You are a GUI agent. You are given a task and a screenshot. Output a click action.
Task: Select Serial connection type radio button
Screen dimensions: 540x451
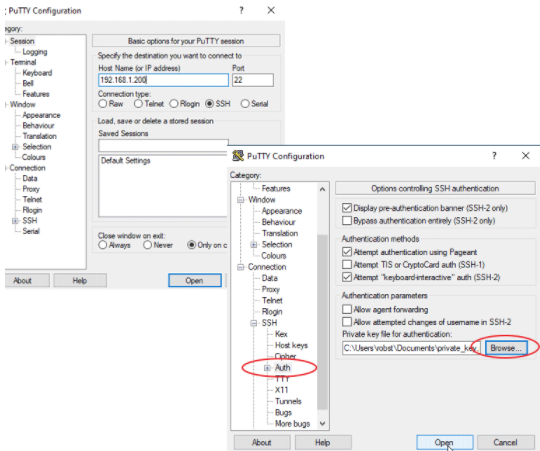(245, 104)
